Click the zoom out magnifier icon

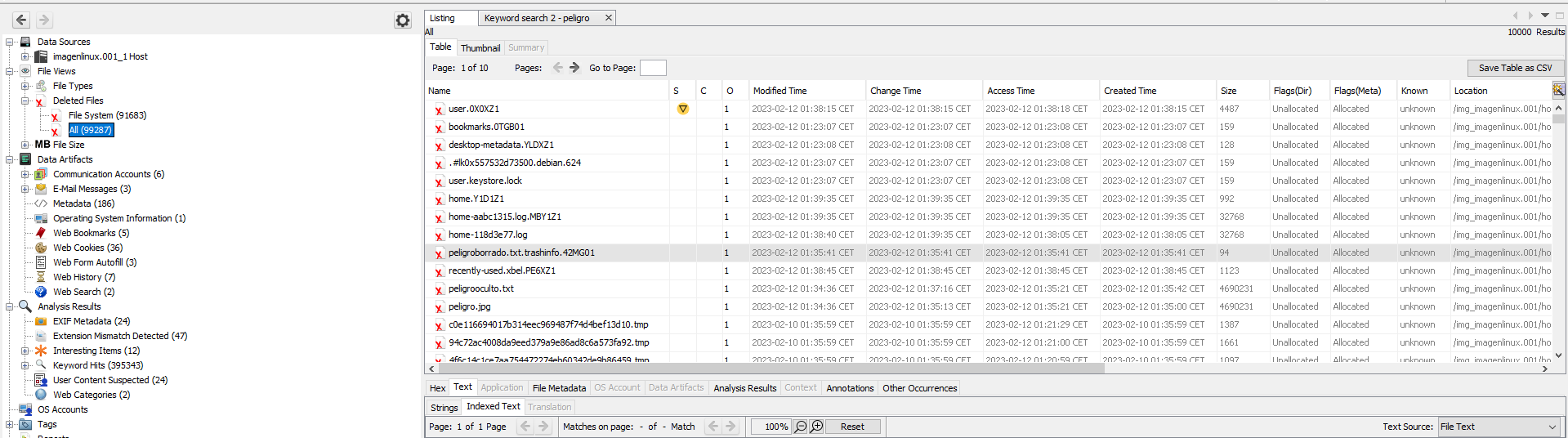click(801, 427)
